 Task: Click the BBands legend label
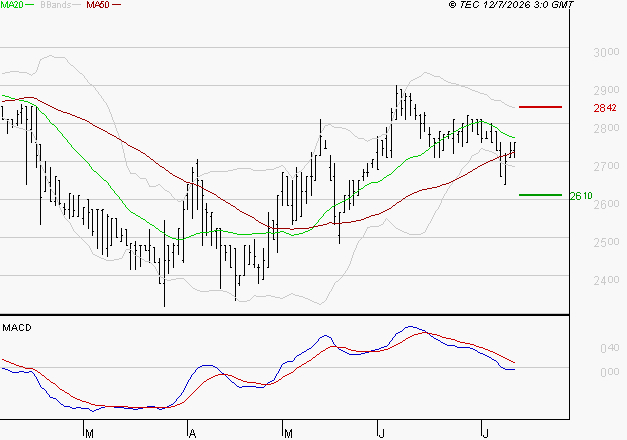(56, 5)
